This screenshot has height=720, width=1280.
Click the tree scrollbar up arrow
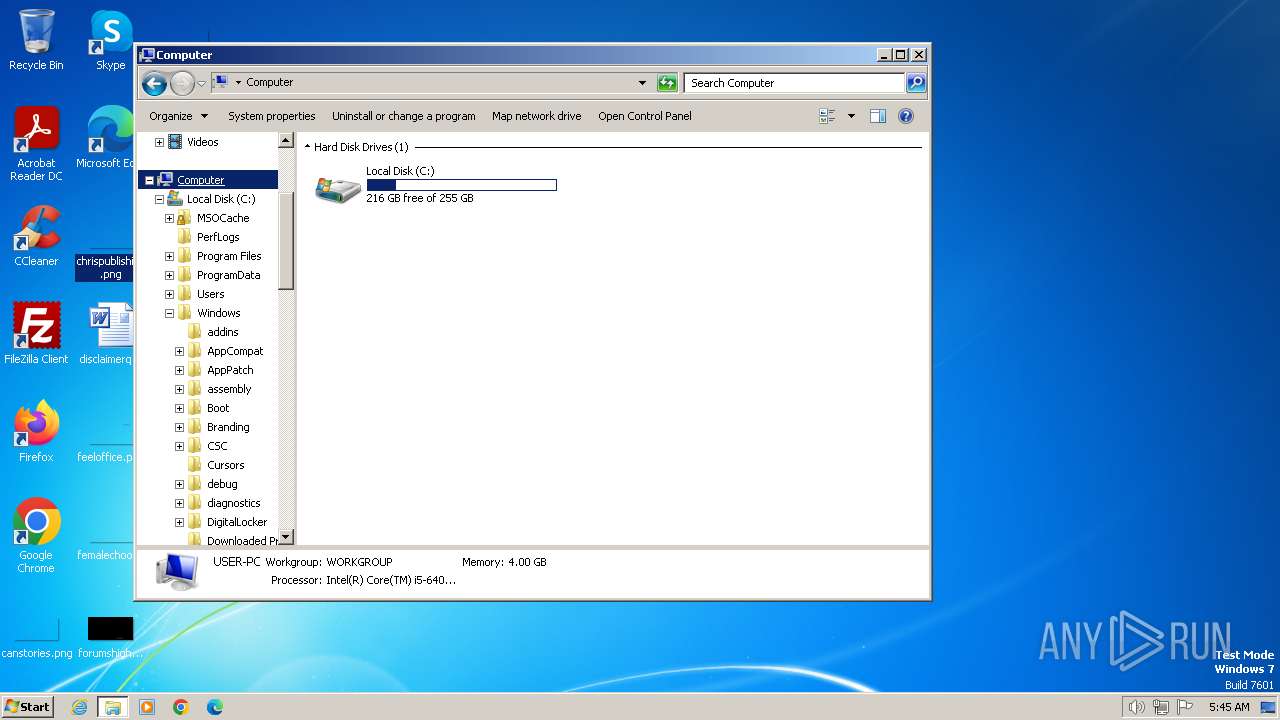click(x=286, y=141)
